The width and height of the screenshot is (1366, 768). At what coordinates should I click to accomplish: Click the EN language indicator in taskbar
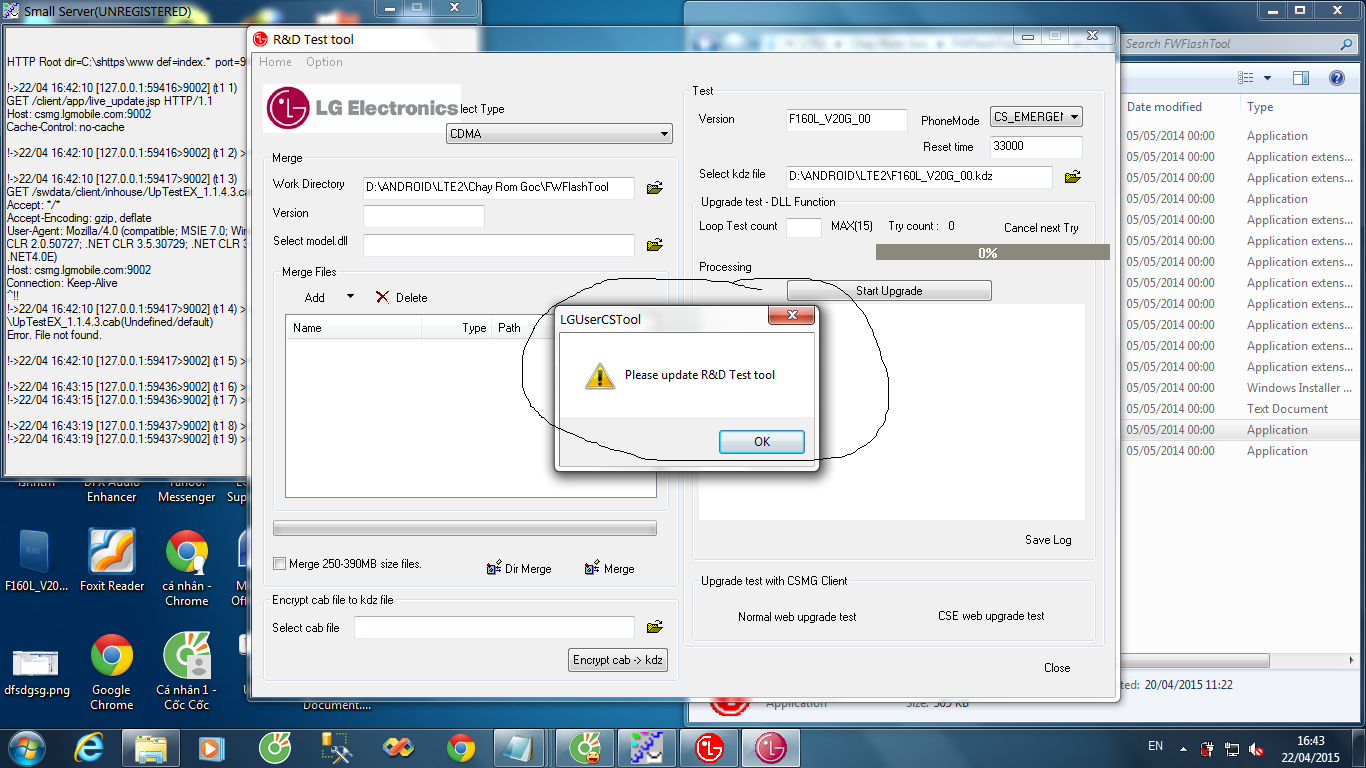1155,746
